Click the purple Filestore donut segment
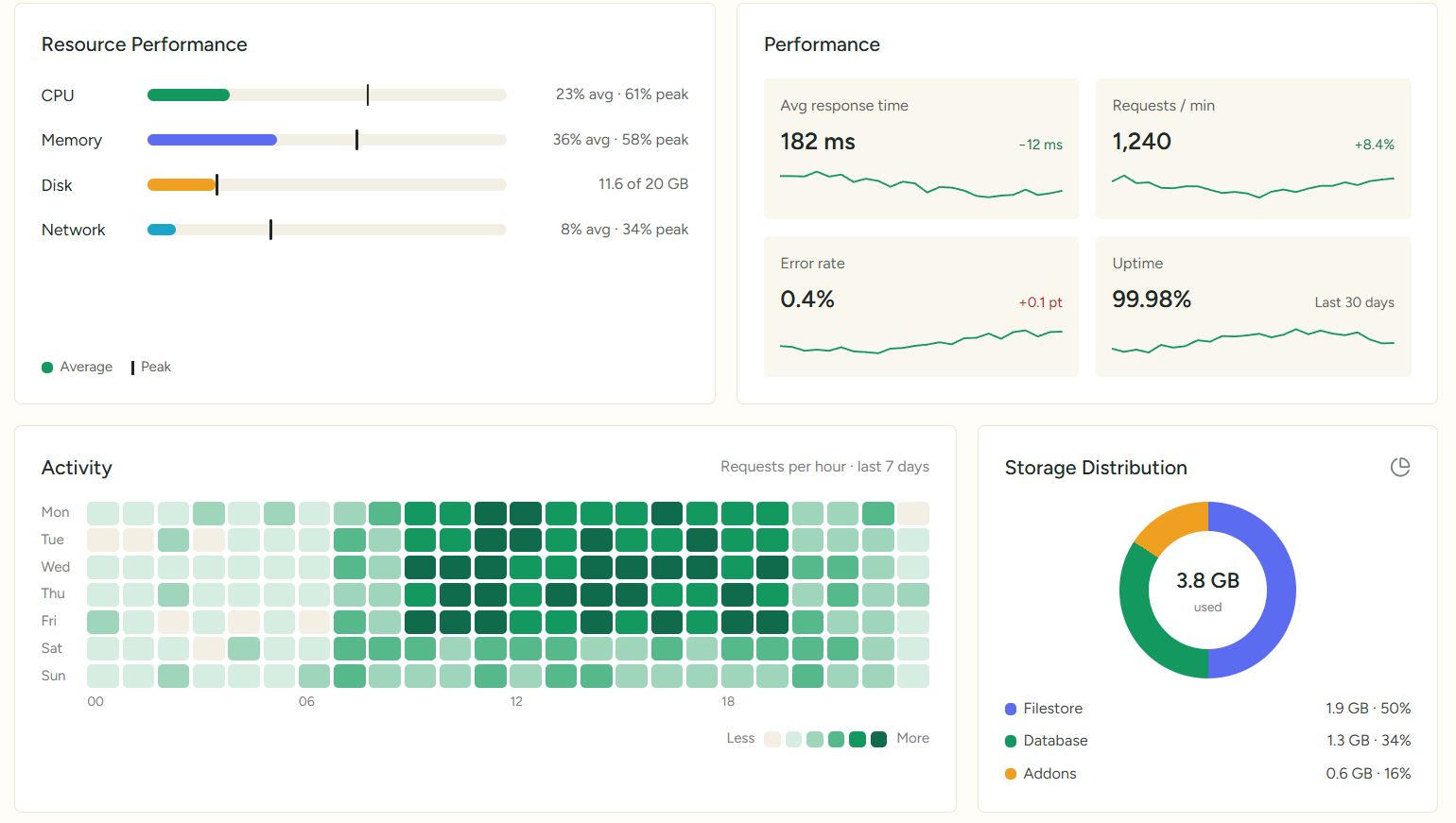 coord(1281,590)
